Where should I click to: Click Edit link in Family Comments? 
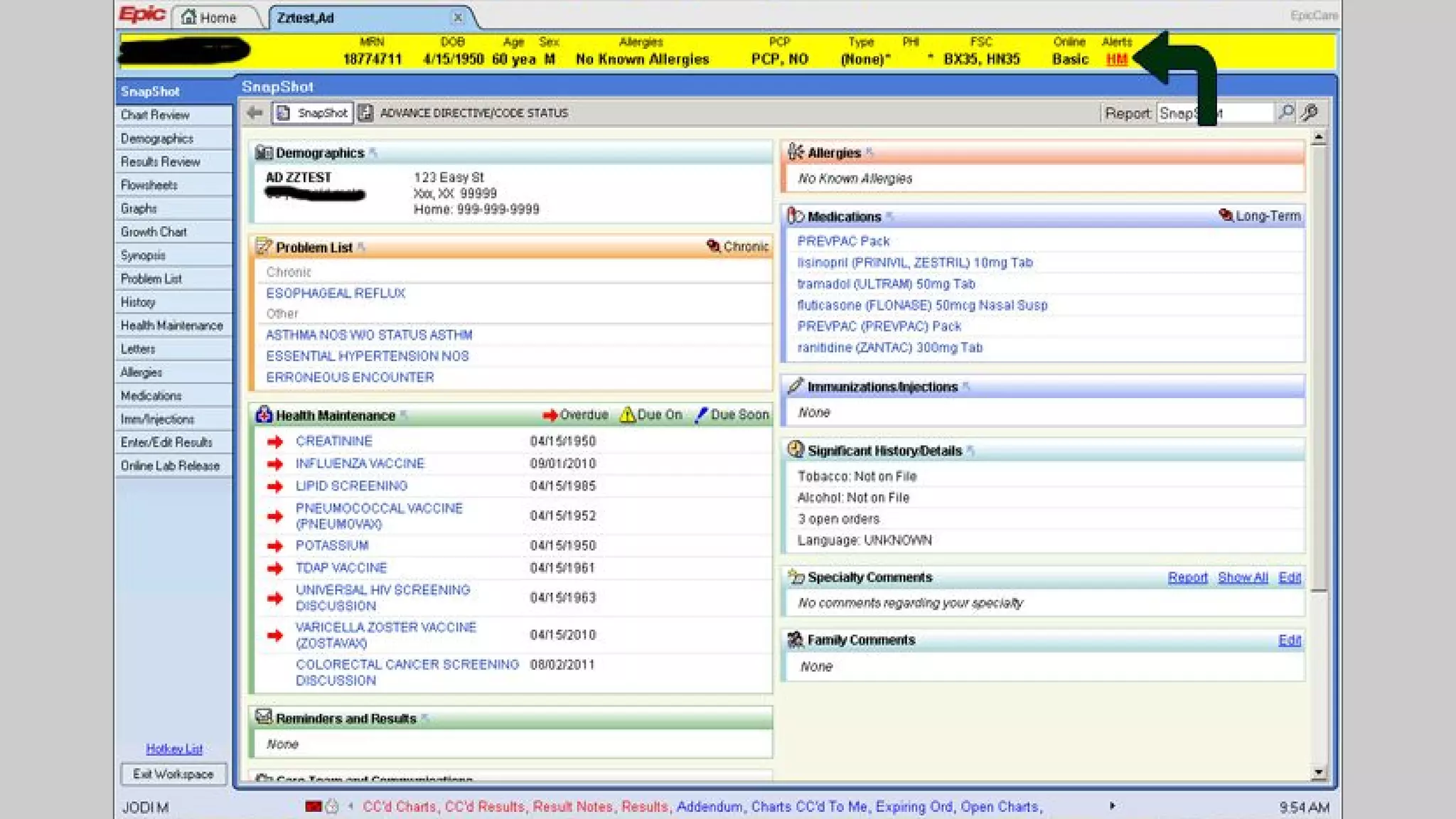1289,640
